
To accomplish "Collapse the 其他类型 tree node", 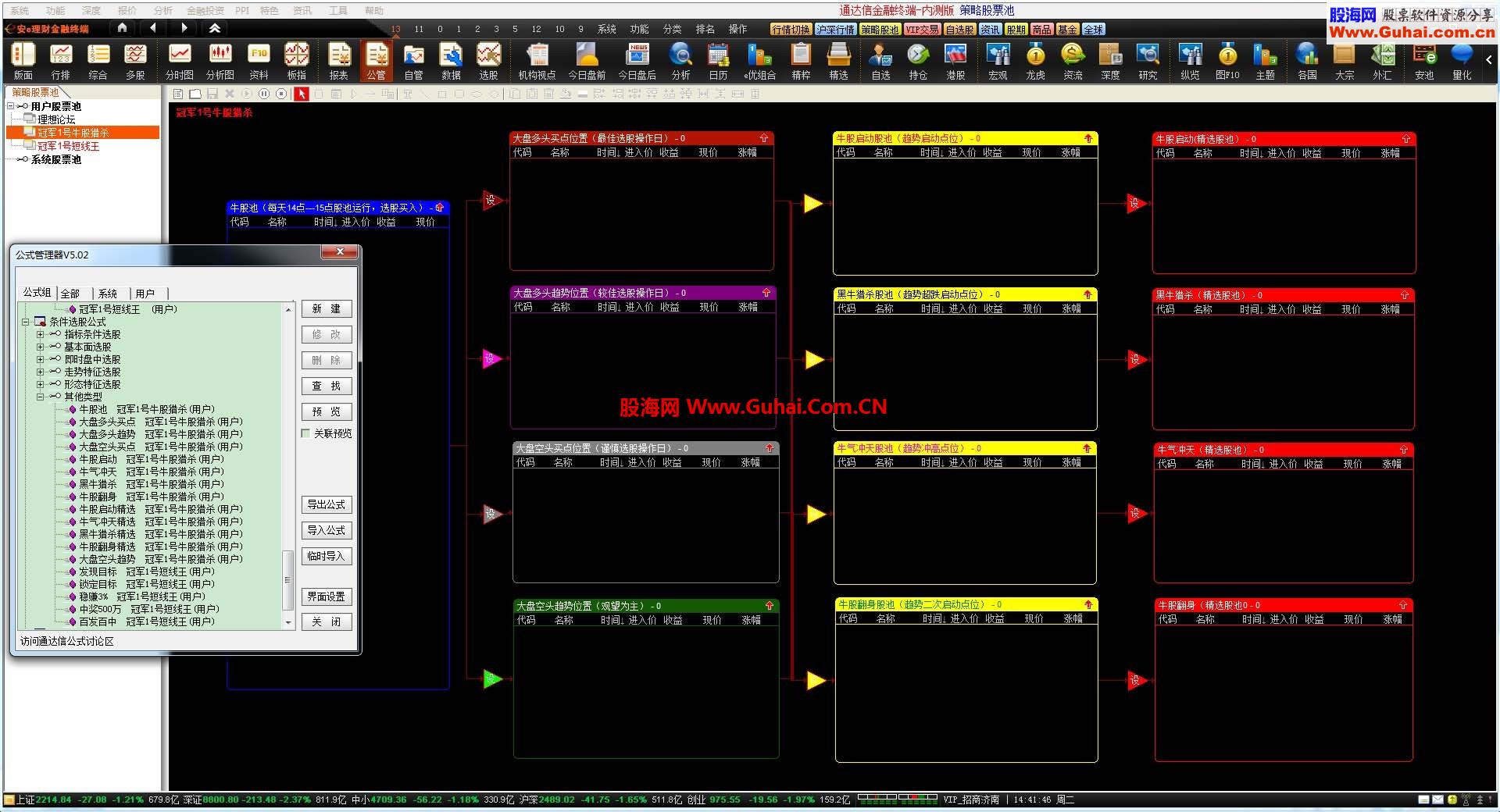I will tap(40, 397).
